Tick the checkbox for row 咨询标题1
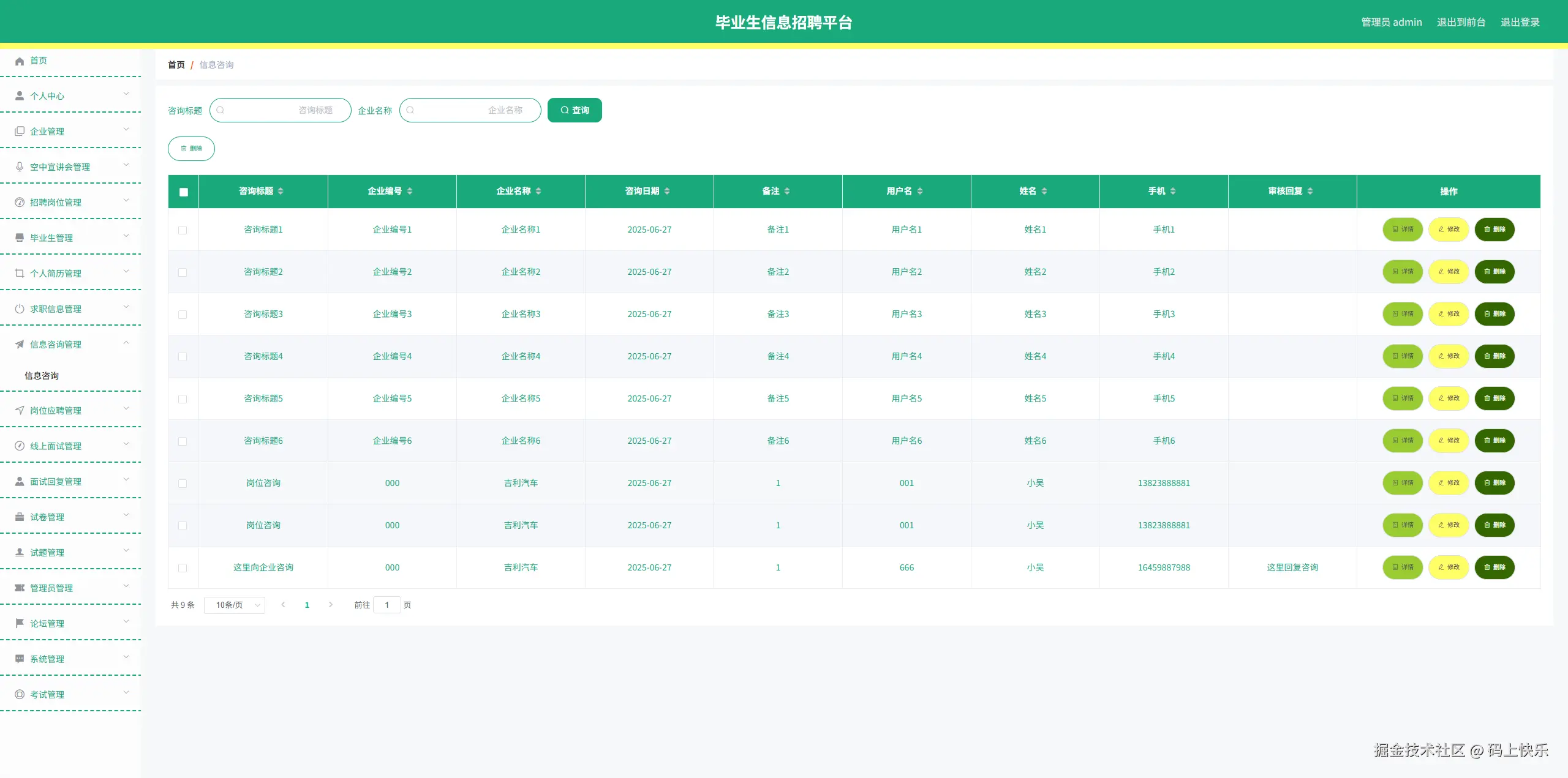The width and height of the screenshot is (1568, 778). [x=183, y=230]
